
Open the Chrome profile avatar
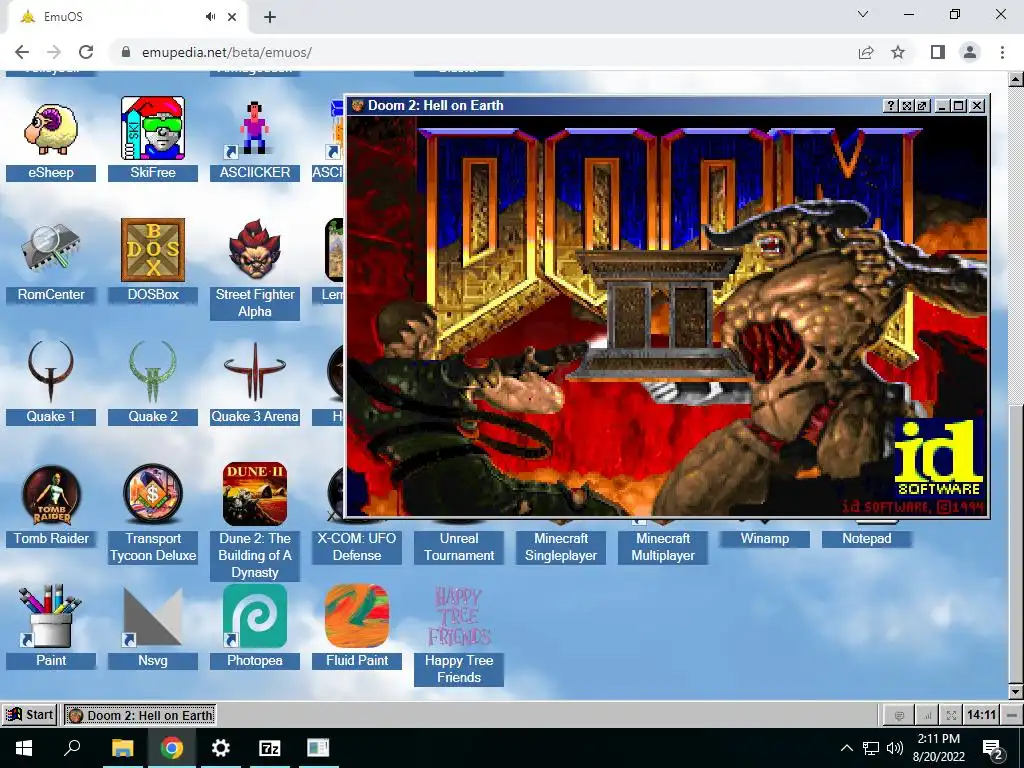click(970, 52)
